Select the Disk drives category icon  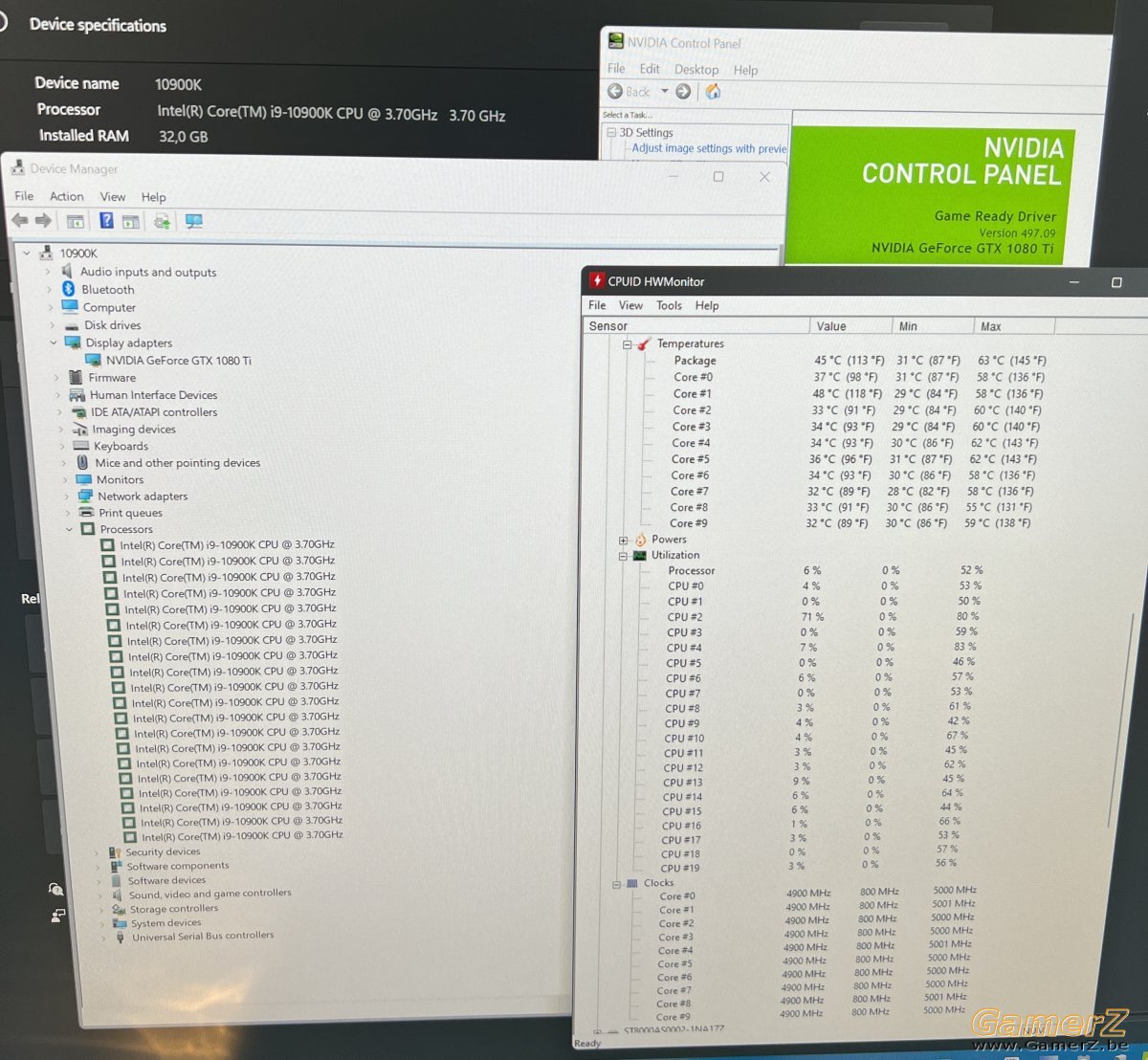tap(71, 325)
